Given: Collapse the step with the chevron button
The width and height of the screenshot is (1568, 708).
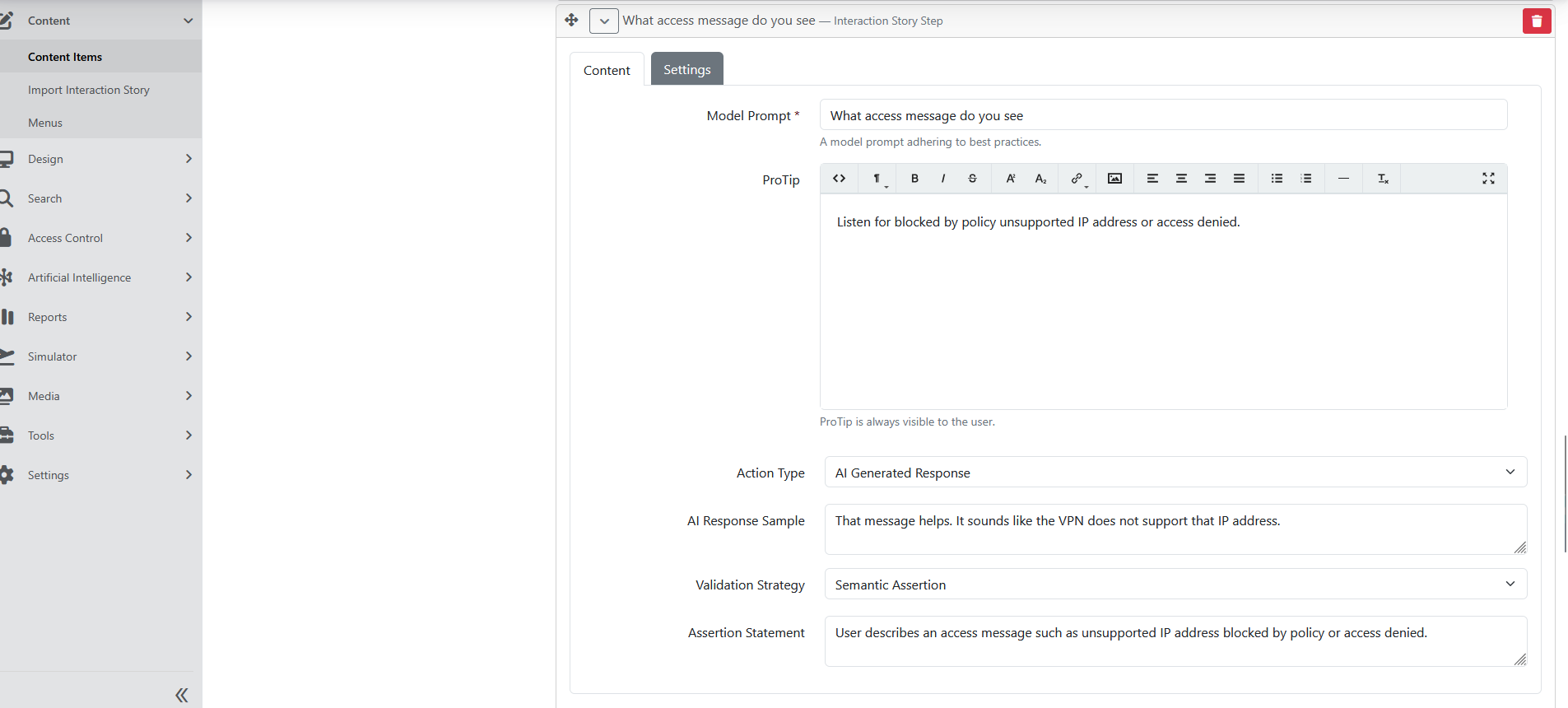Looking at the screenshot, I should tap(604, 21).
